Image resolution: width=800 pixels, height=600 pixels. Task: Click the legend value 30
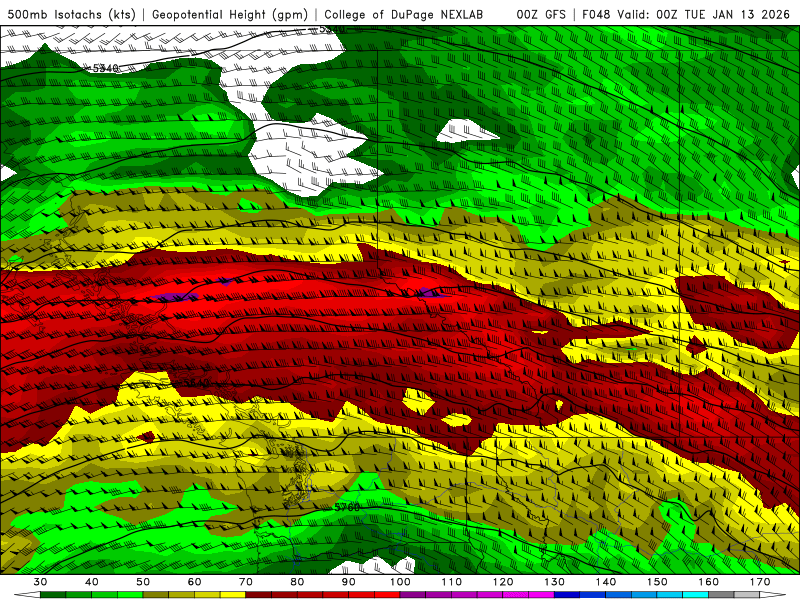40,582
